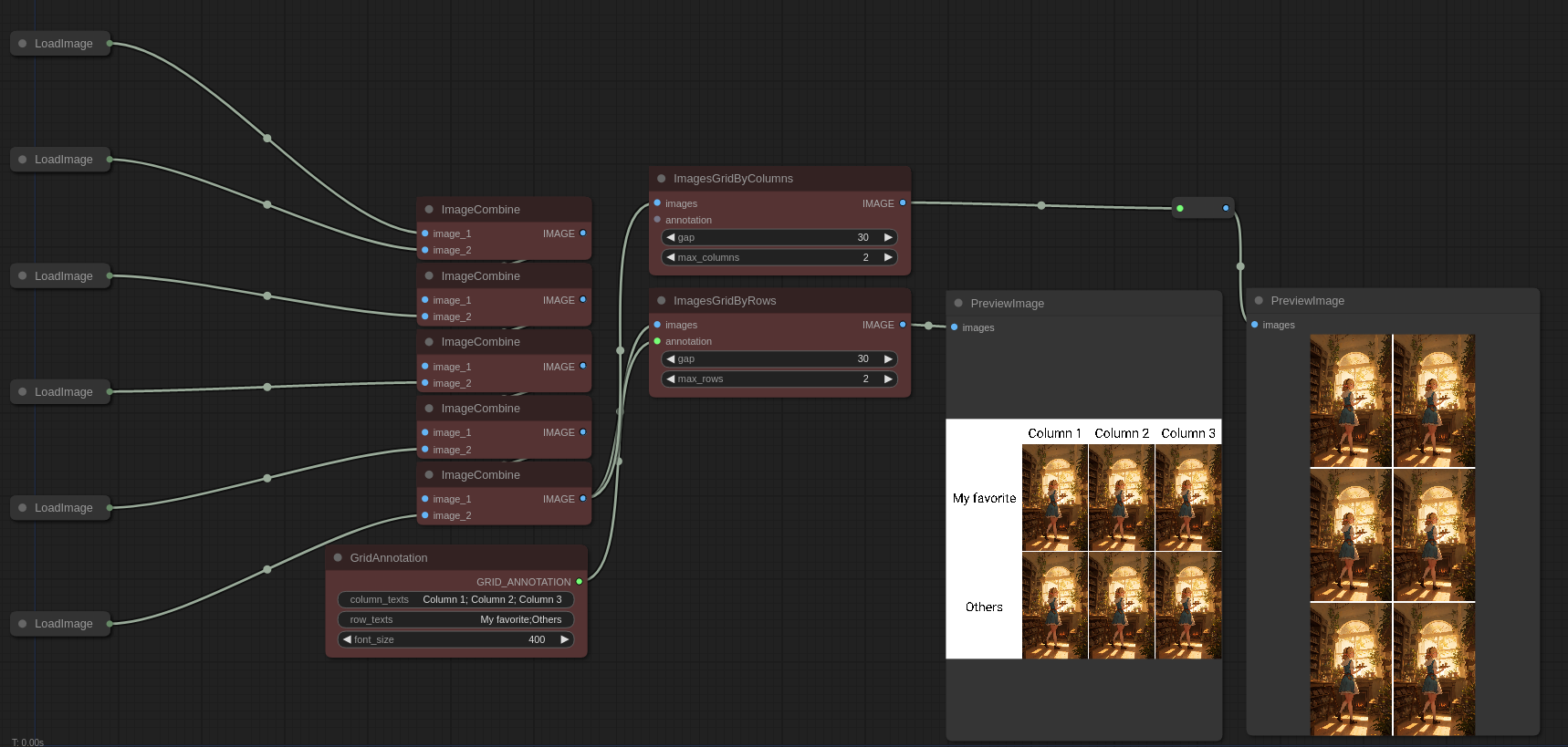Collapse the GridAnnotation node using its title dot
Viewport: 1568px width, 747px height.
(339, 558)
